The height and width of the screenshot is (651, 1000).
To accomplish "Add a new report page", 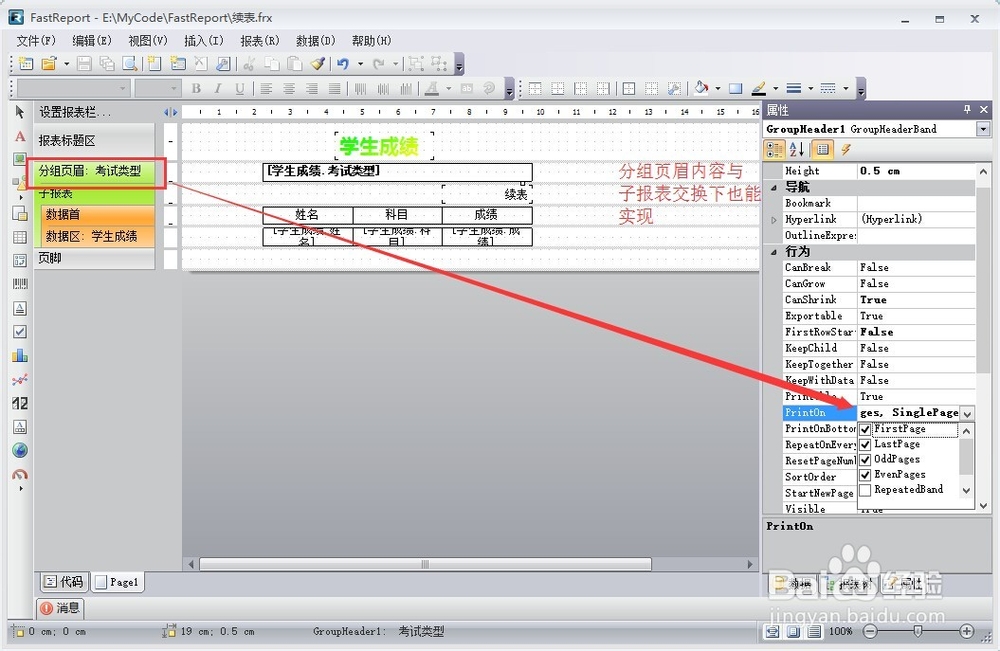I will pos(154,63).
